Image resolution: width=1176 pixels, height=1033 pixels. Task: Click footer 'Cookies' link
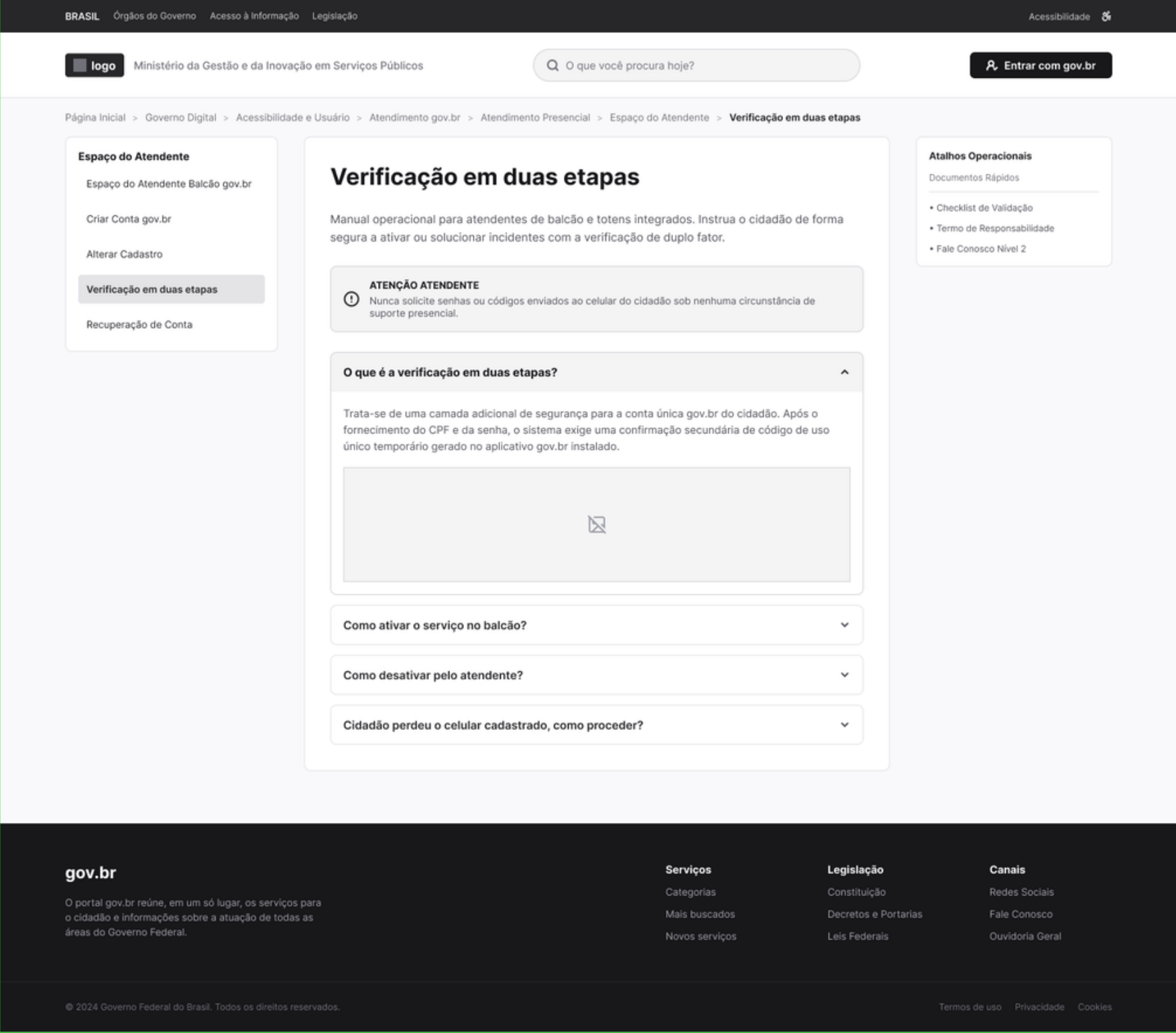pos(1094,1007)
